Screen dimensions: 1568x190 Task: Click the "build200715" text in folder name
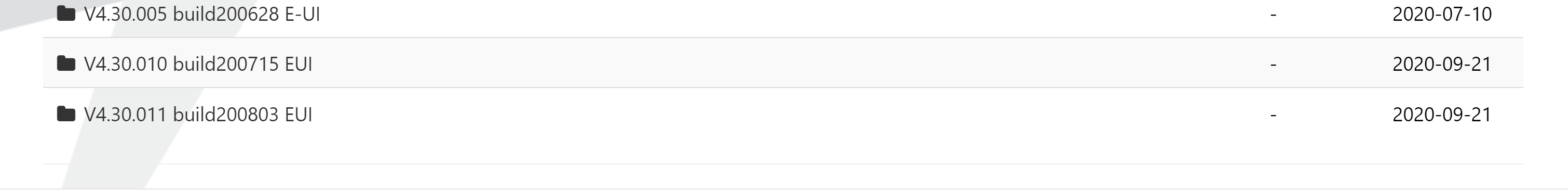pyautogui.click(x=226, y=64)
